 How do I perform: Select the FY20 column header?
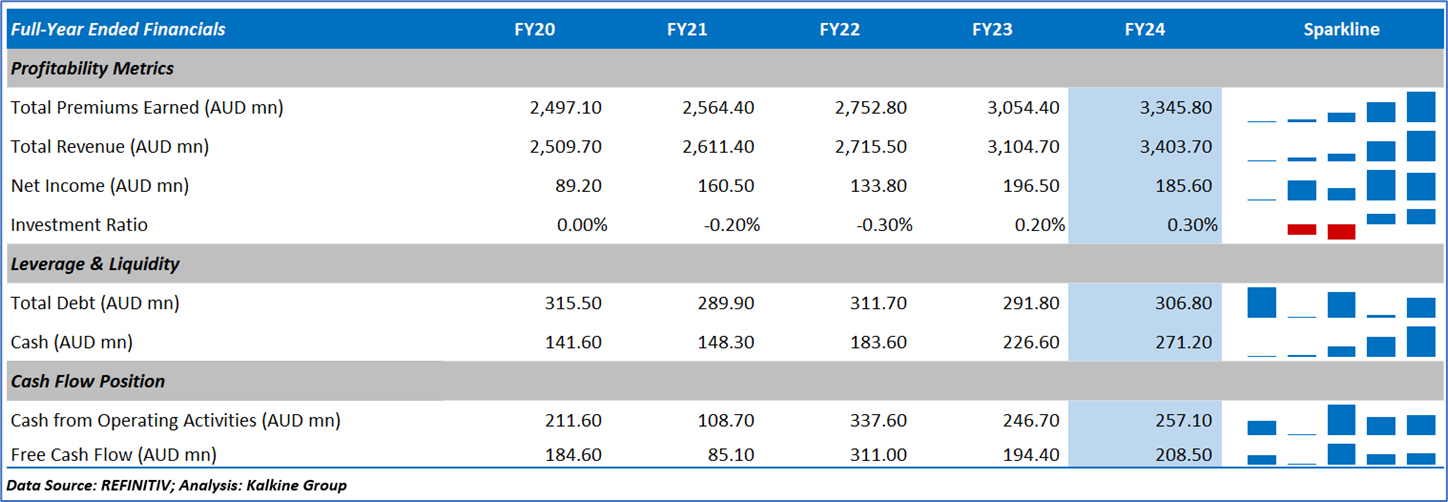[535, 30]
